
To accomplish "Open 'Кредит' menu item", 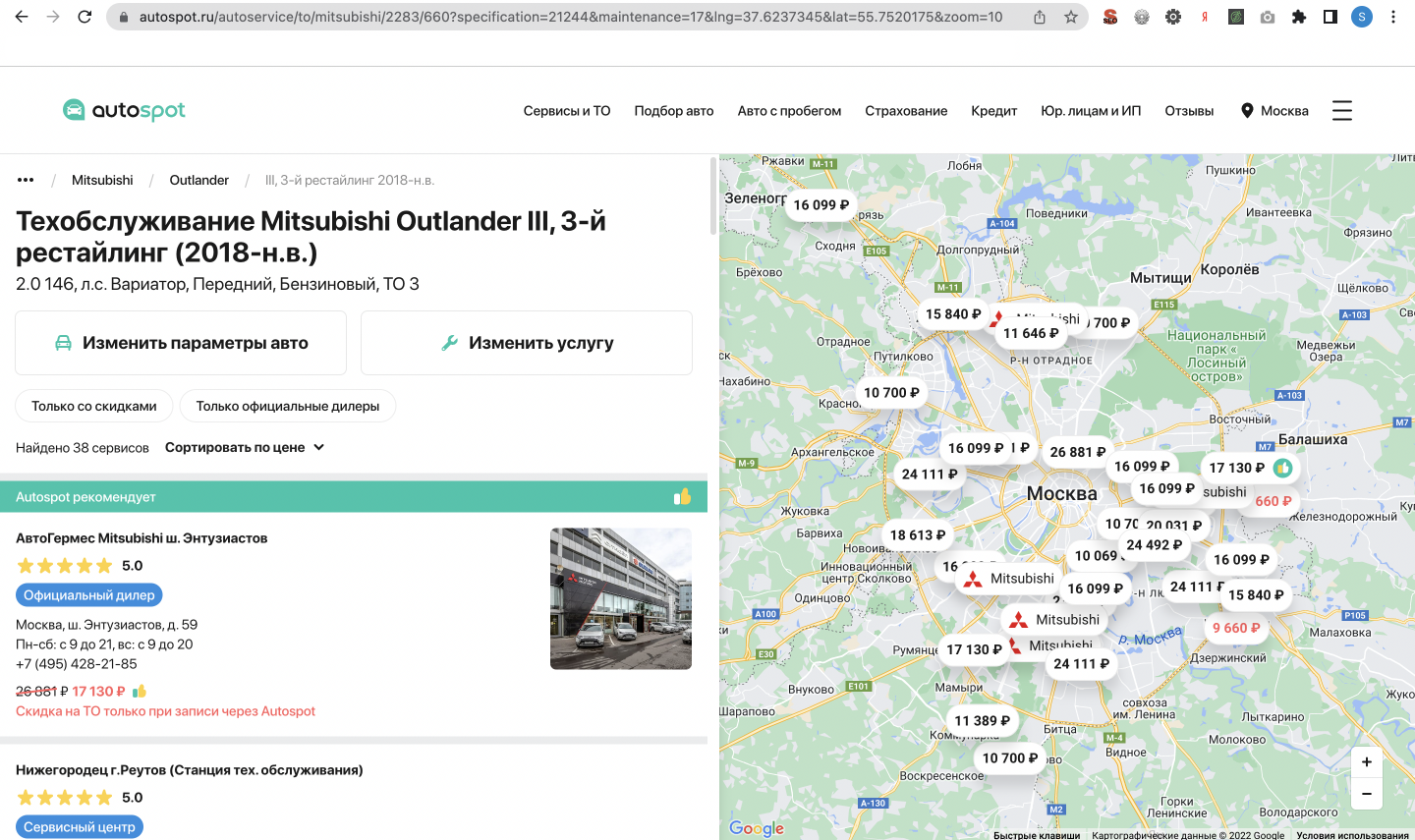I will point(994,111).
